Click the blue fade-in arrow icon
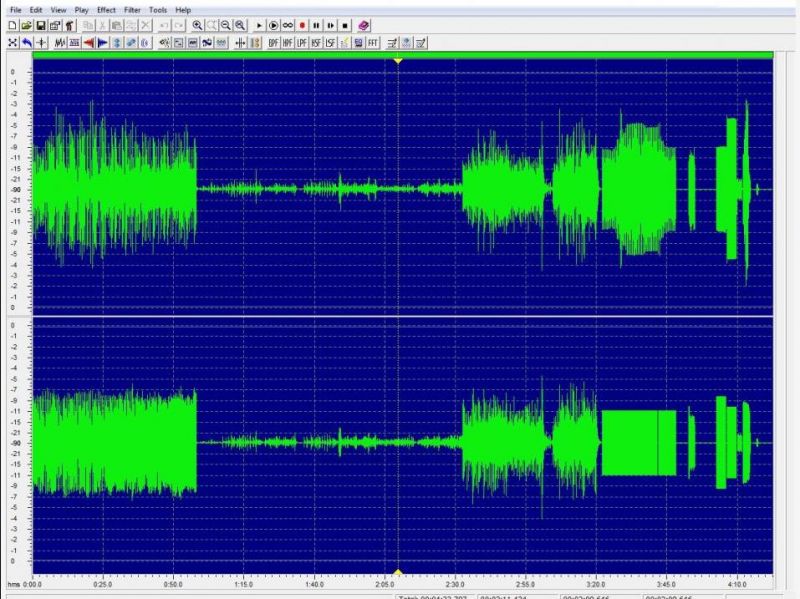Viewport: 800px width, 599px height. [103, 43]
